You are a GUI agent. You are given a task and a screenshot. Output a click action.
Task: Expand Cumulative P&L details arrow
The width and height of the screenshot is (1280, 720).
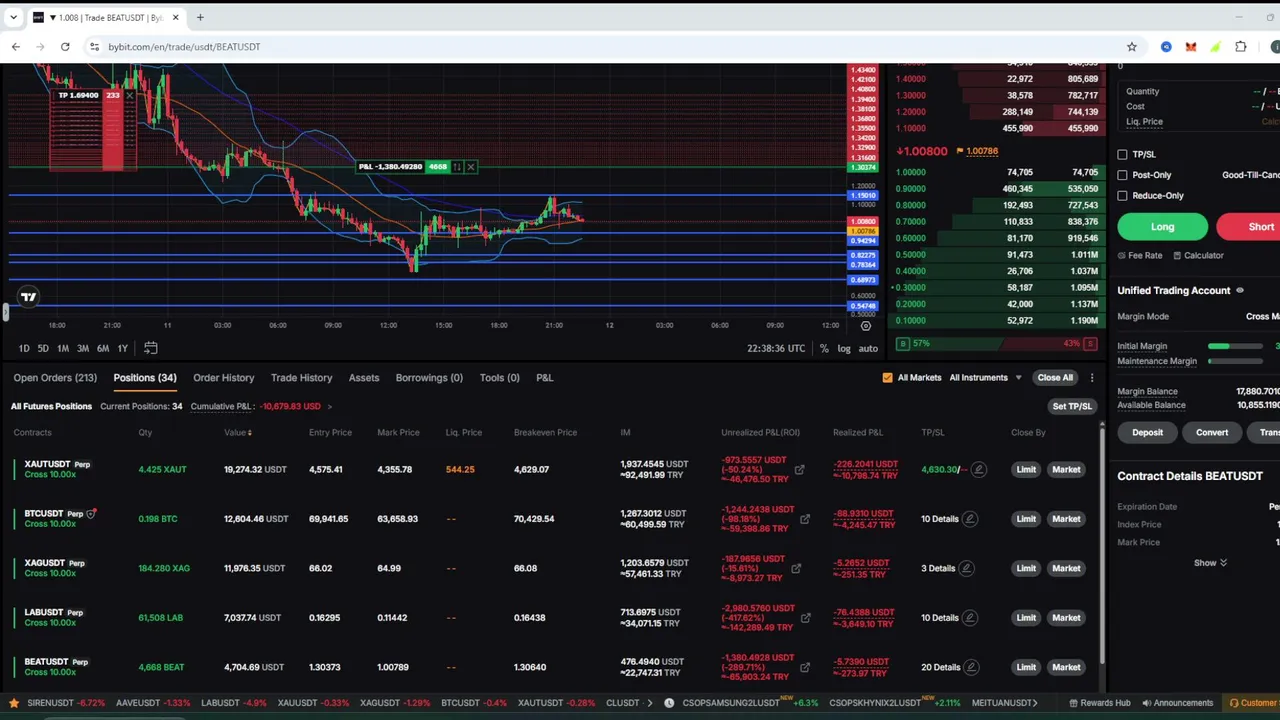pyautogui.click(x=329, y=407)
